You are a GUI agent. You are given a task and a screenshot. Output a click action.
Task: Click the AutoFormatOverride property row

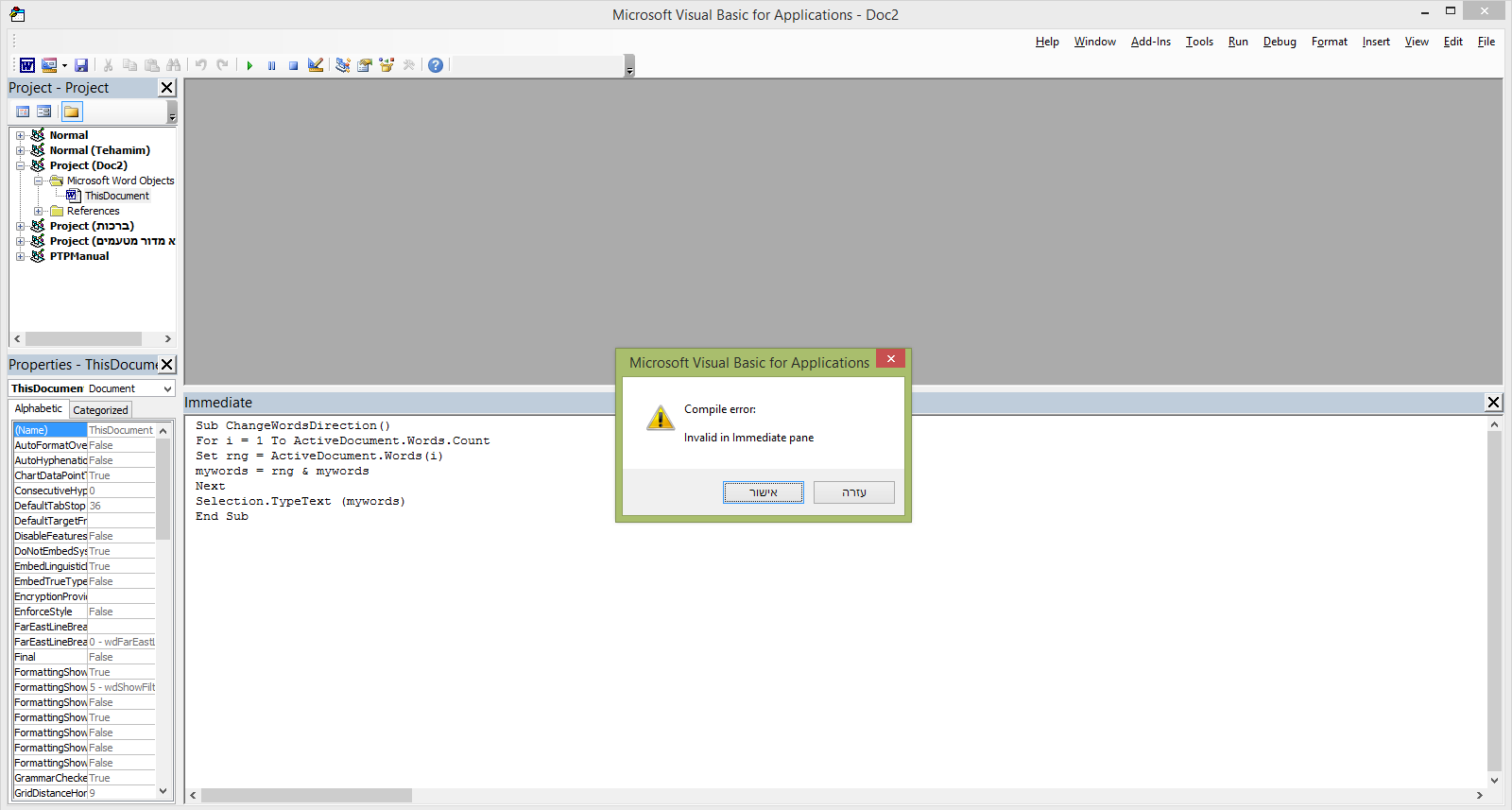[x=84, y=445]
